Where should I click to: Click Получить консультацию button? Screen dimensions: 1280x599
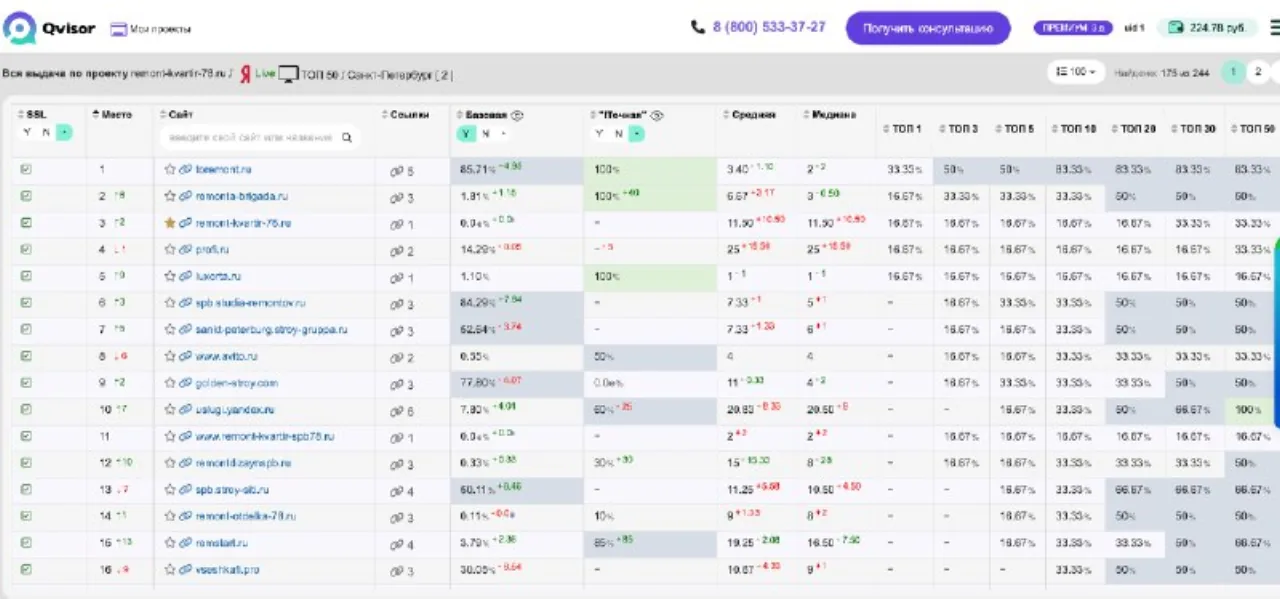coord(928,28)
